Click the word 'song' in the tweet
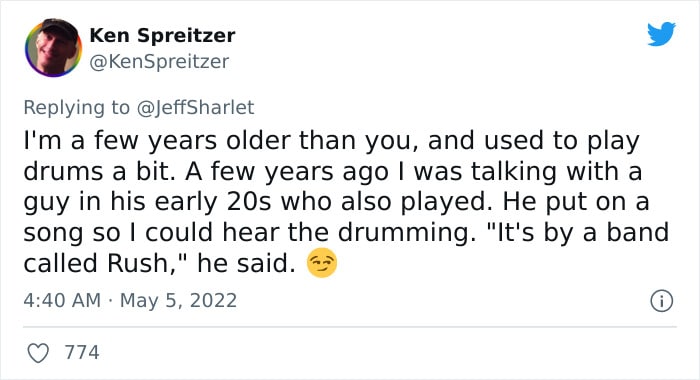Image resolution: width=700 pixels, height=380 pixels. coord(53,234)
